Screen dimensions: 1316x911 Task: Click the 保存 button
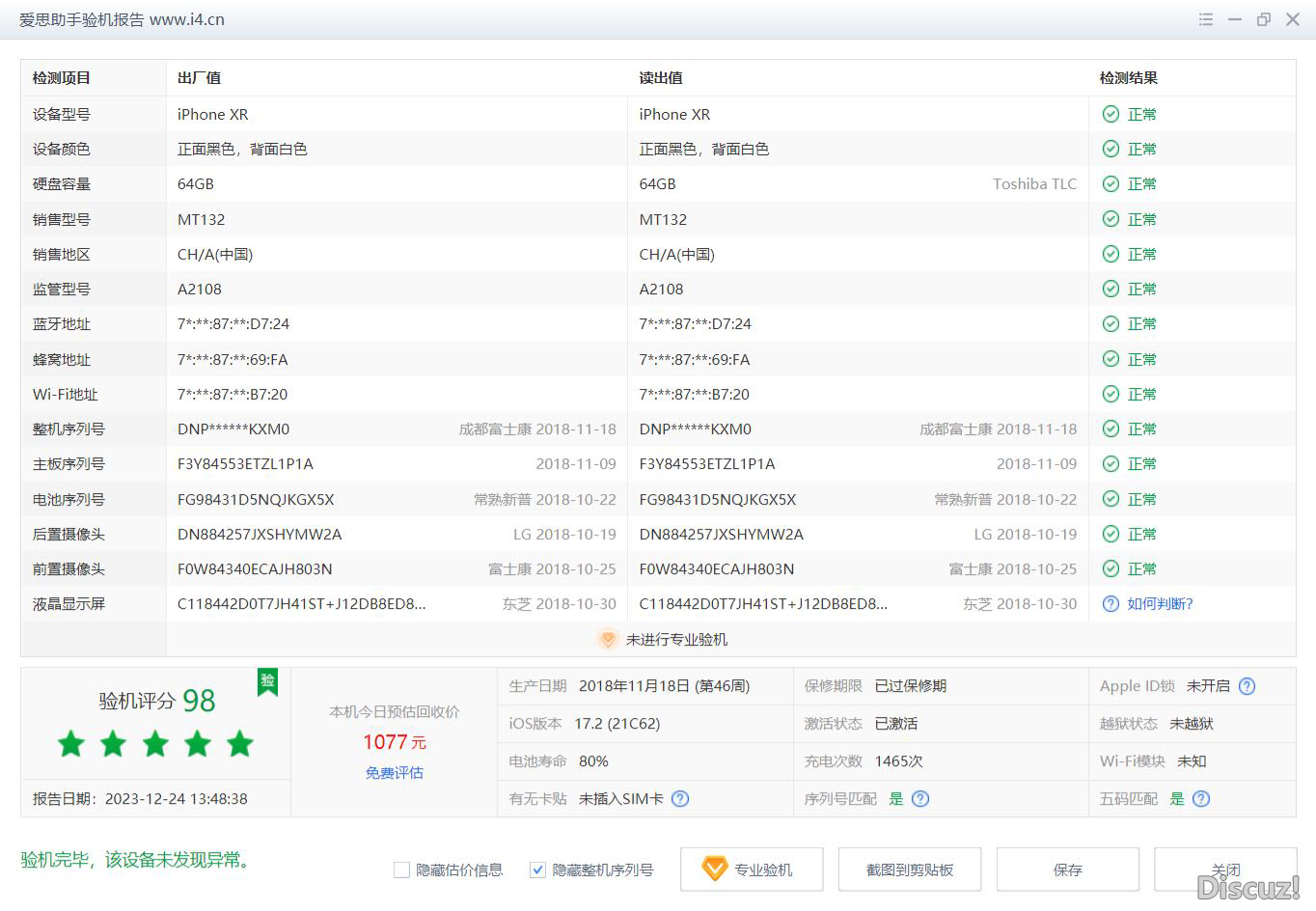1068,870
